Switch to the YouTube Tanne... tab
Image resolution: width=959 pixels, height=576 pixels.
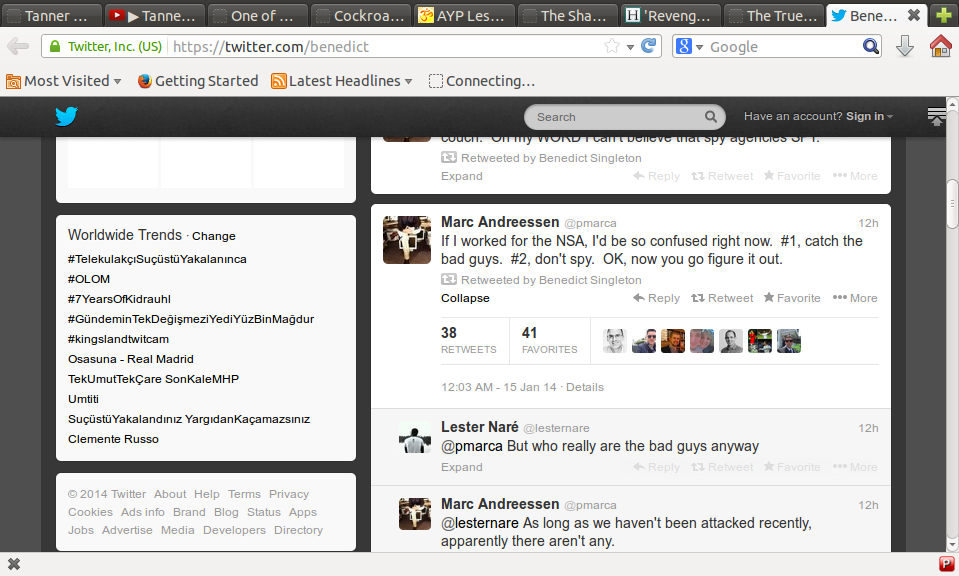[154, 15]
